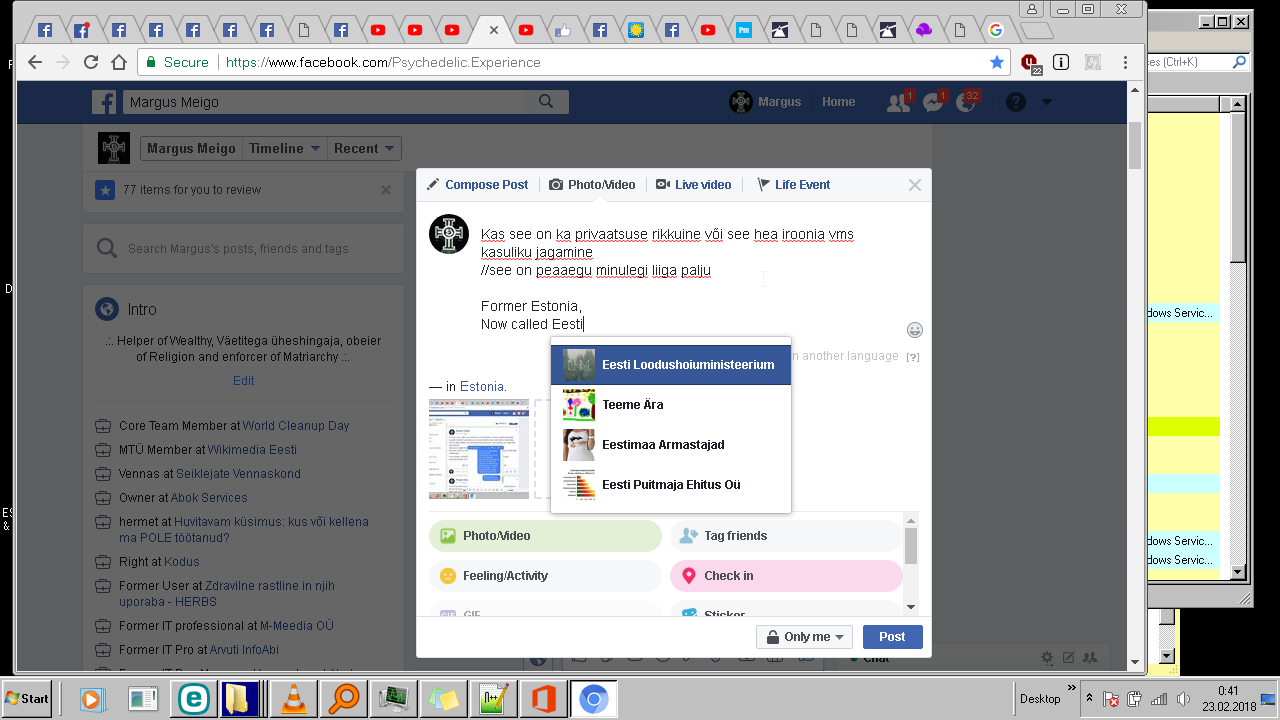1280x720 pixels.
Task: Click the Facebook logo in the blue bar
Action: tap(104, 102)
